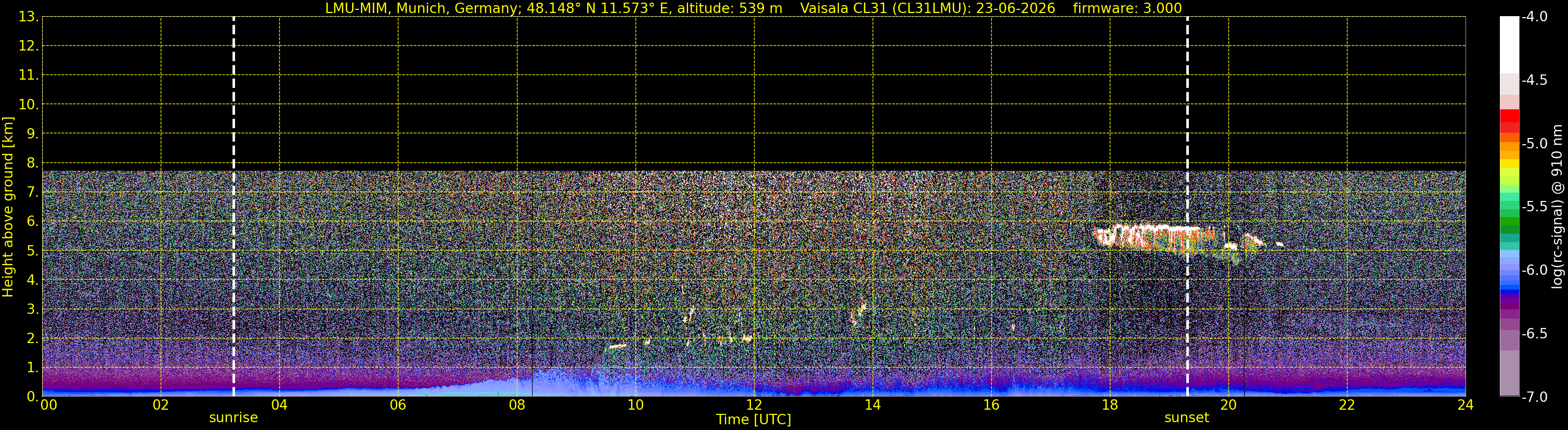The image size is (1568, 430).
Task: Click the 12 tick on time axis
Action: pyautogui.click(x=754, y=405)
